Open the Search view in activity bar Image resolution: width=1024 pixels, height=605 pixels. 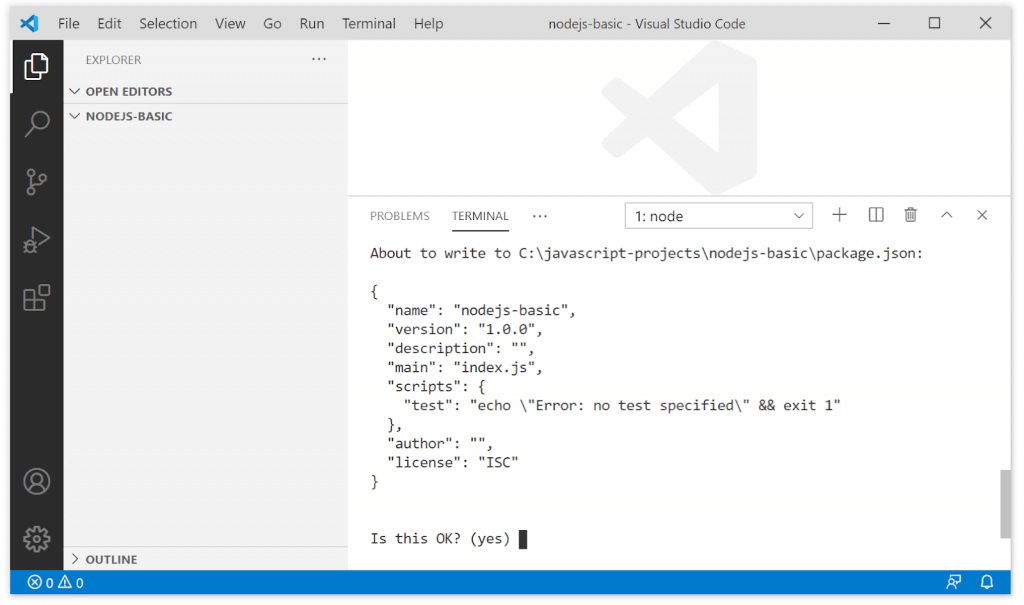click(37, 124)
